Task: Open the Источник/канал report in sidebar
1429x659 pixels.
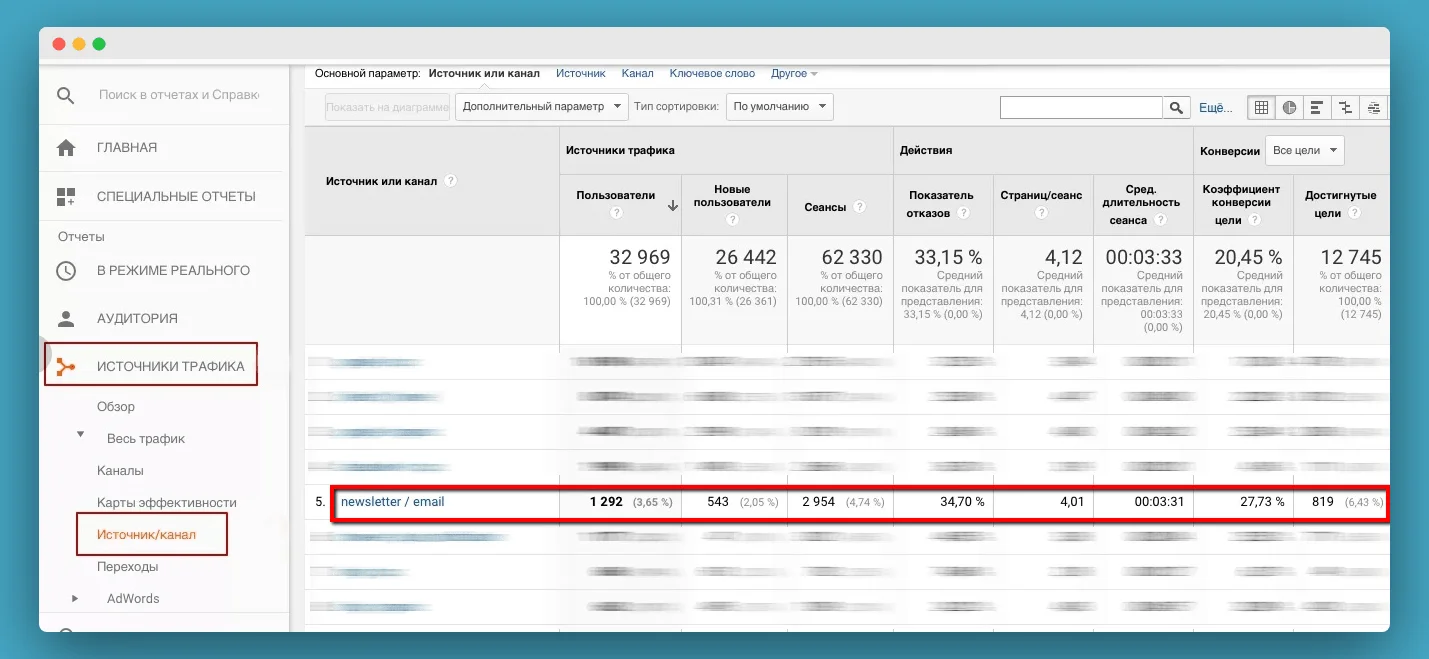Action: 146,535
